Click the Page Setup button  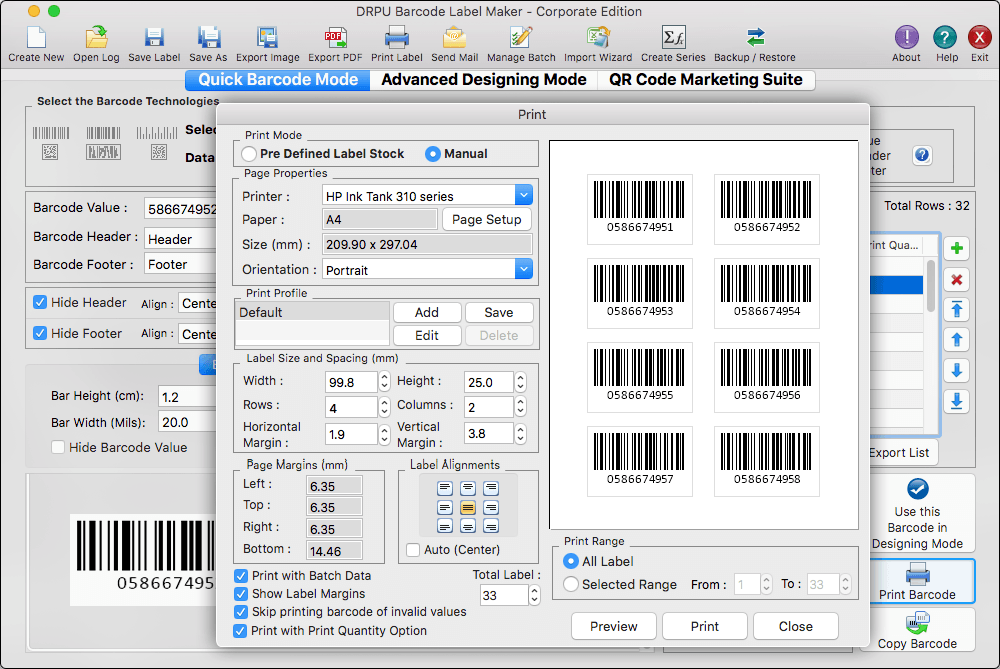pyautogui.click(x=487, y=219)
